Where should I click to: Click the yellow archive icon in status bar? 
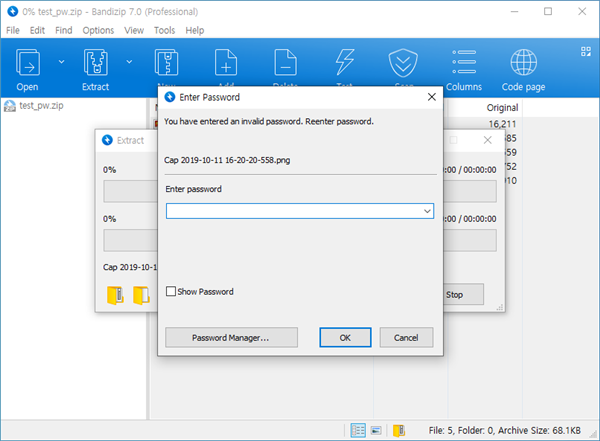point(399,430)
